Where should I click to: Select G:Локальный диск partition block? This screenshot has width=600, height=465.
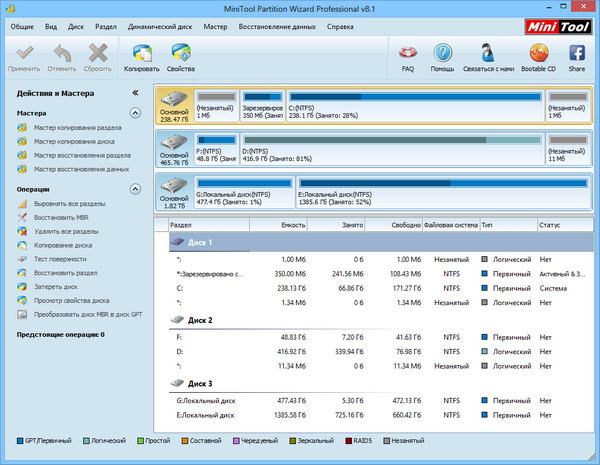245,192
